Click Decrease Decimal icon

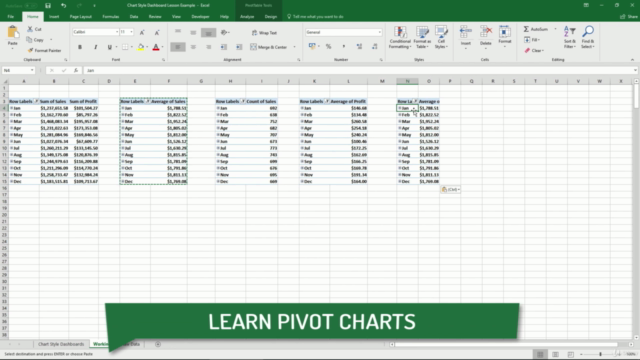pyautogui.click(x=375, y=47)
